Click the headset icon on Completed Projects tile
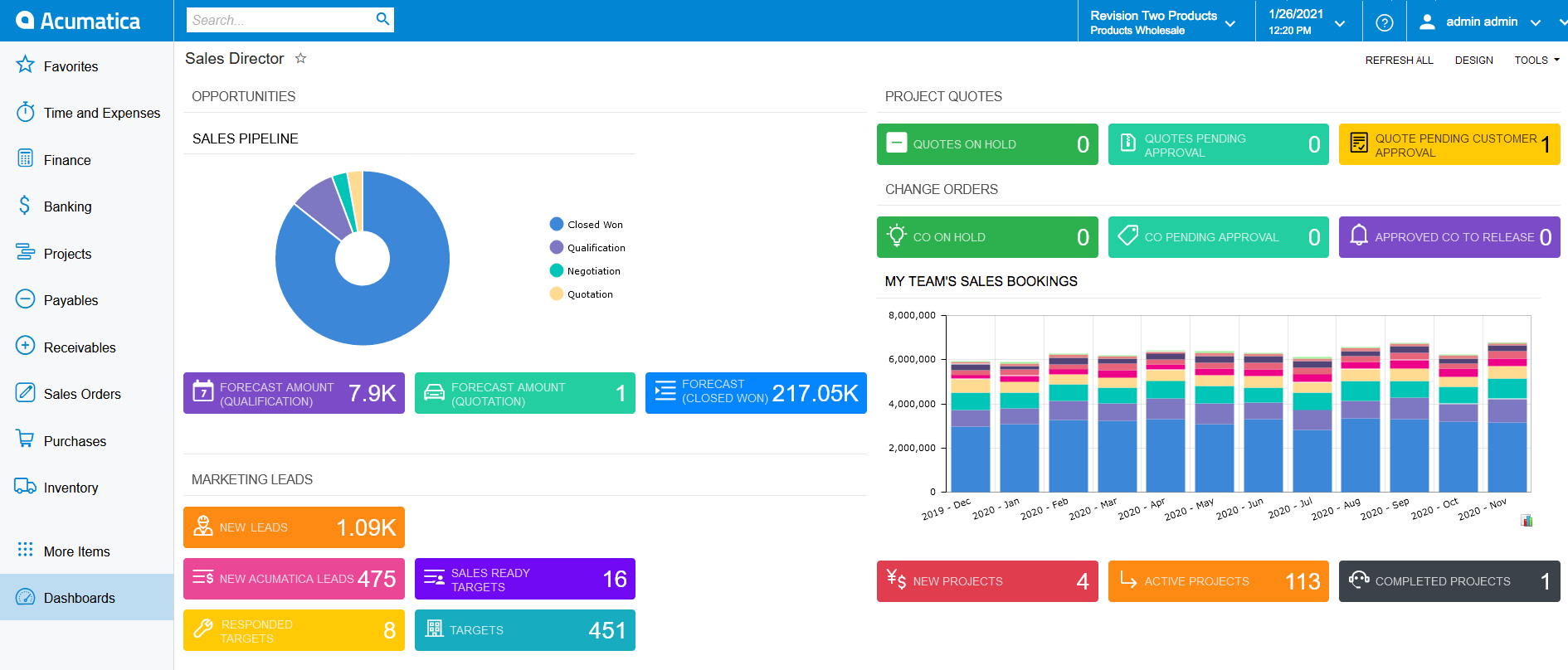 click(1359, 580)
